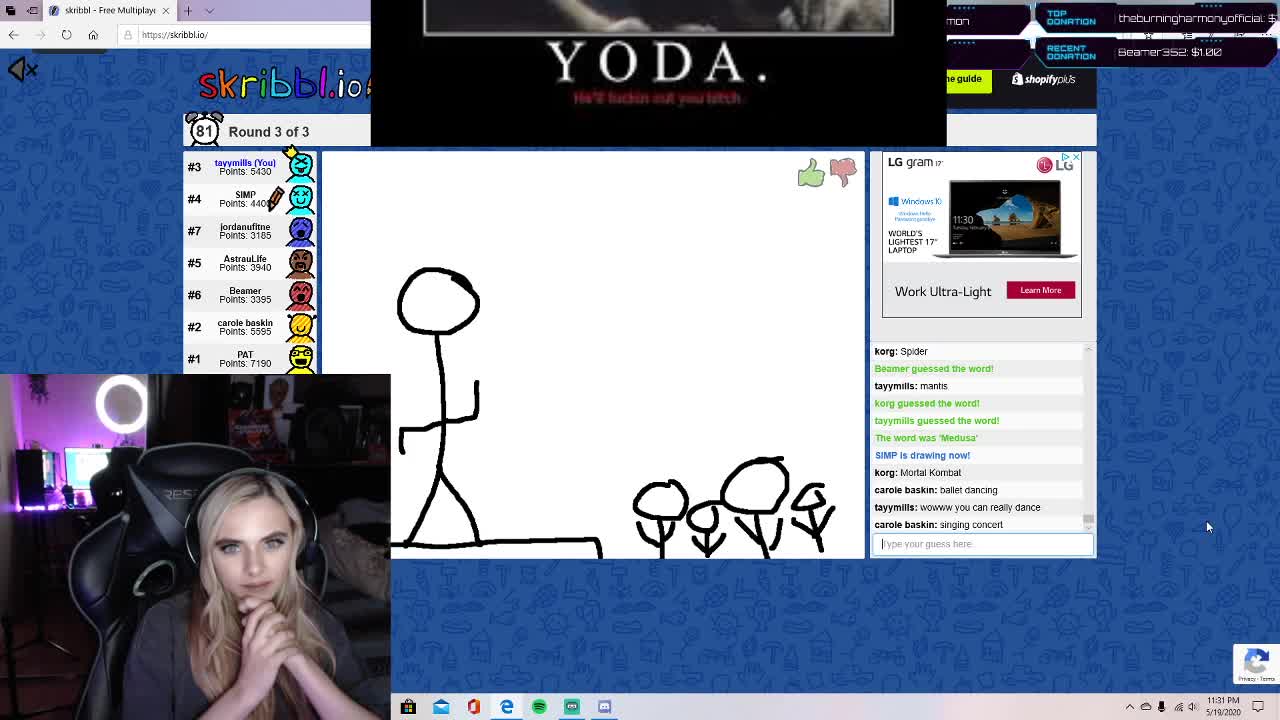Close the LG gram advertisement
Image resolution: width=1280 pixels, height=720 pixels.
coord(1076,157)
